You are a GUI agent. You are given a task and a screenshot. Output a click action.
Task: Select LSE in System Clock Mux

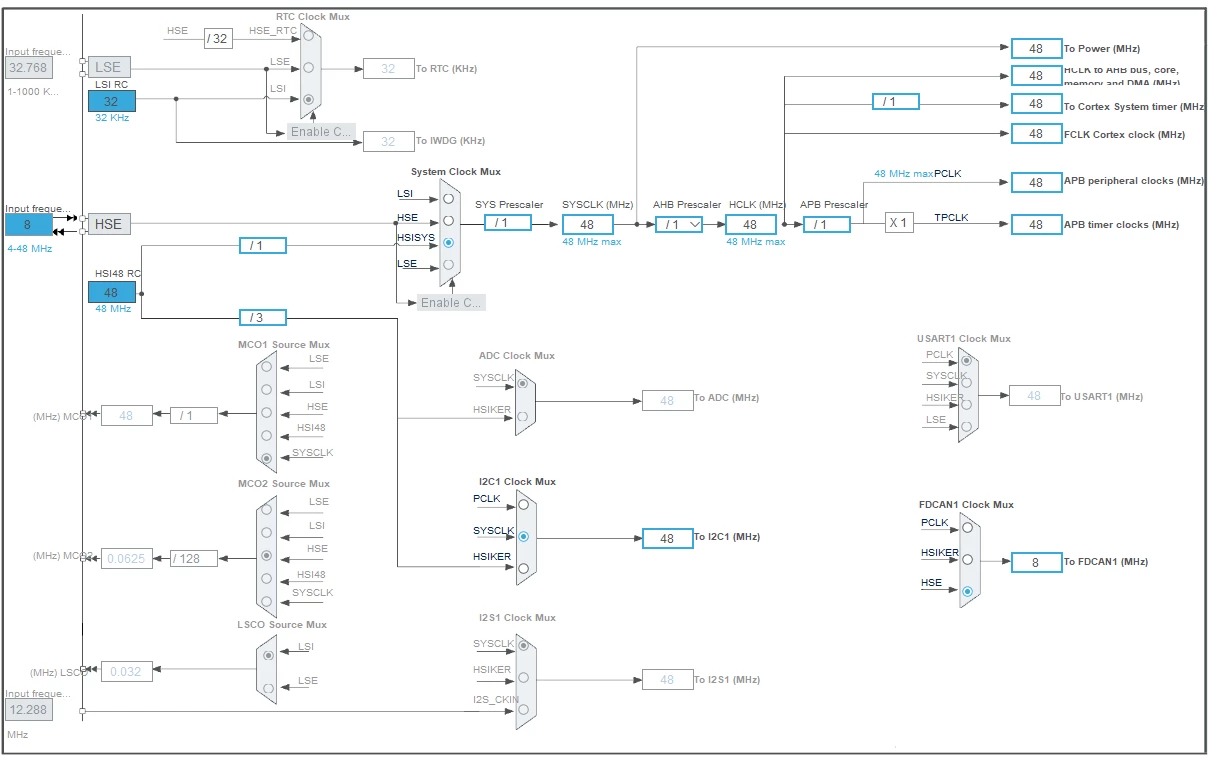448,264
